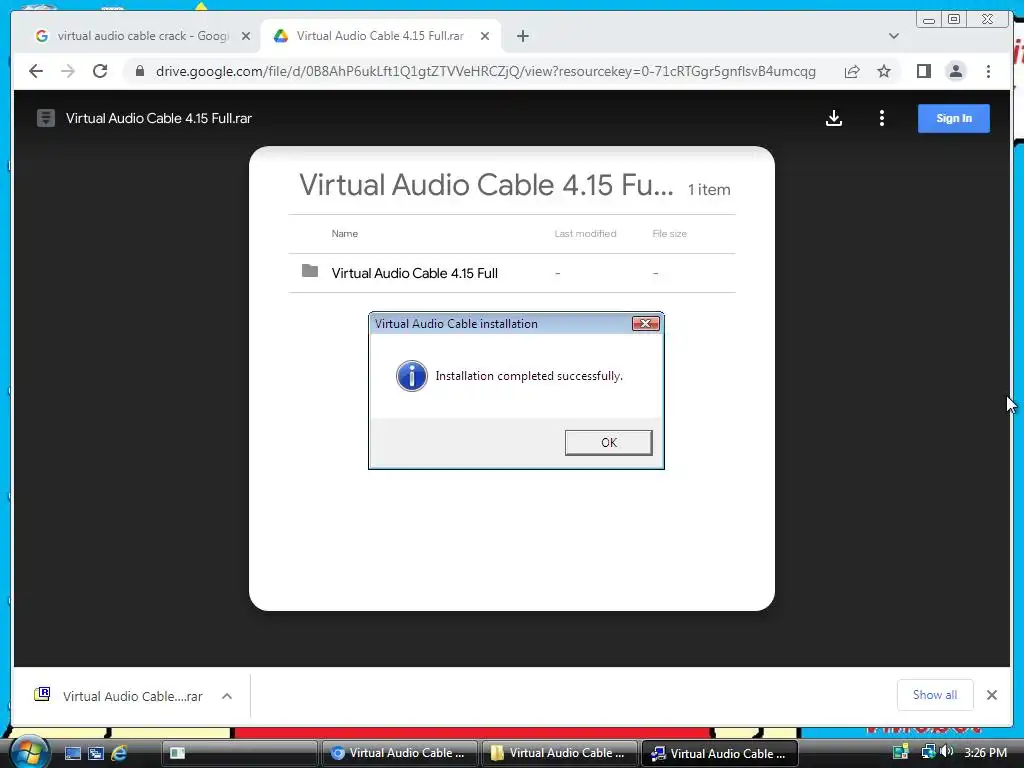Screen dimensions: 1024x768
Task: Click the blue information icon in dialog
Action: [411, 376]
